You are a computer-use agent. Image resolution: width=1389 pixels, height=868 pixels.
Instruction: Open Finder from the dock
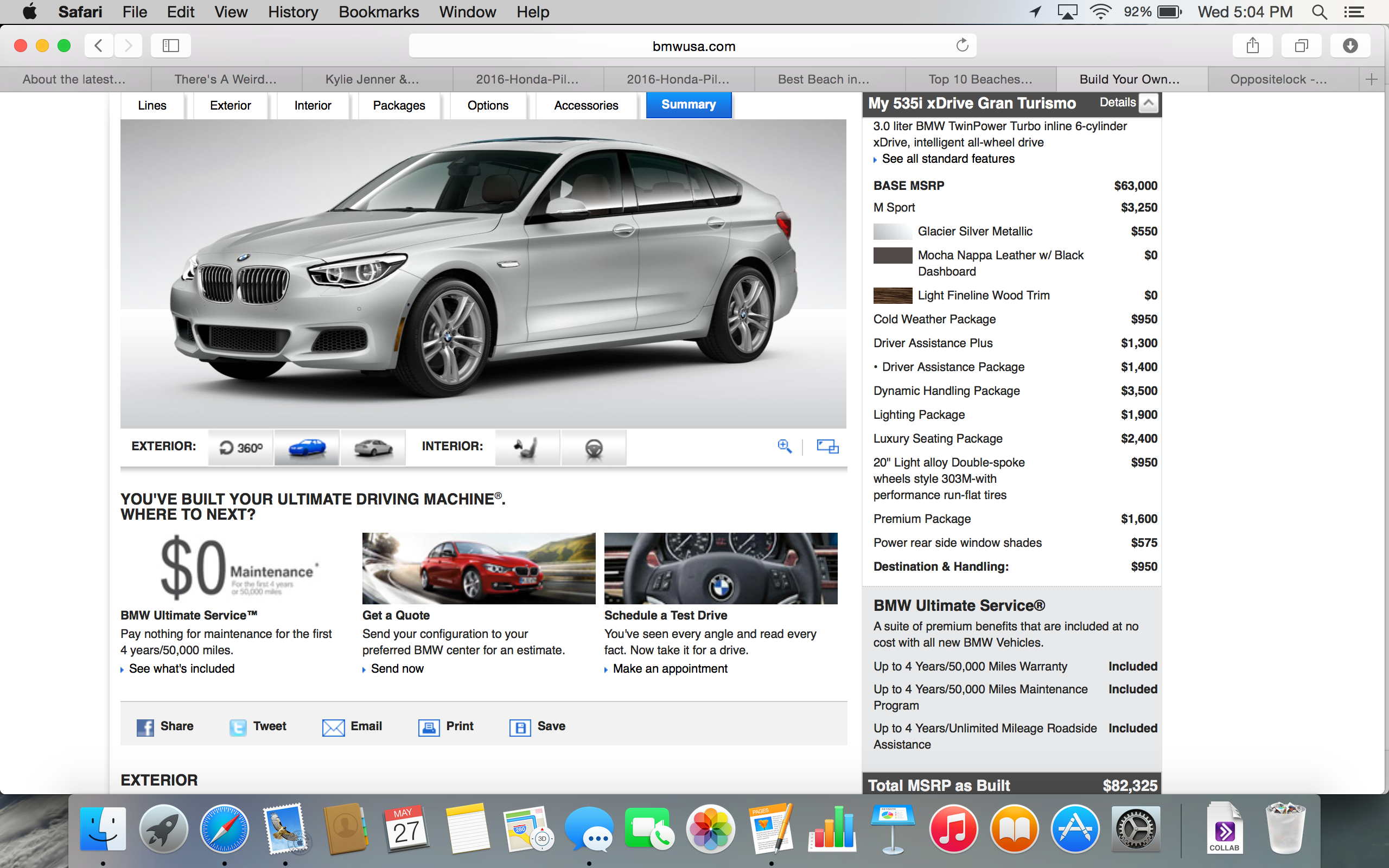(x=103, y=829)
